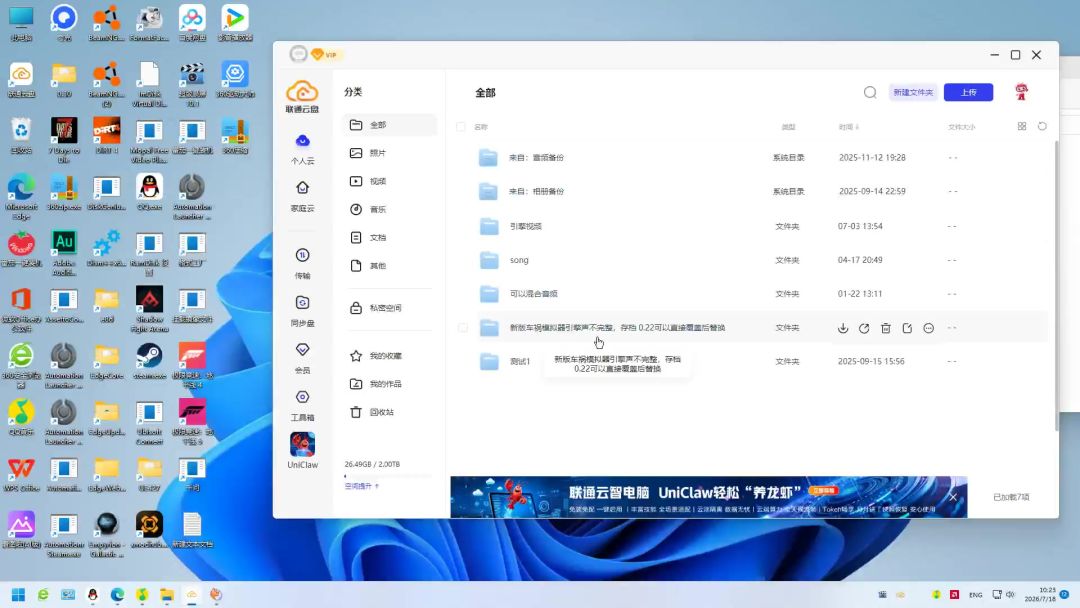This screenshot has height=608, width=1080.
Task: Click the blue 上传 upload button
Action: pyautogui.click(x=968, y=92)
